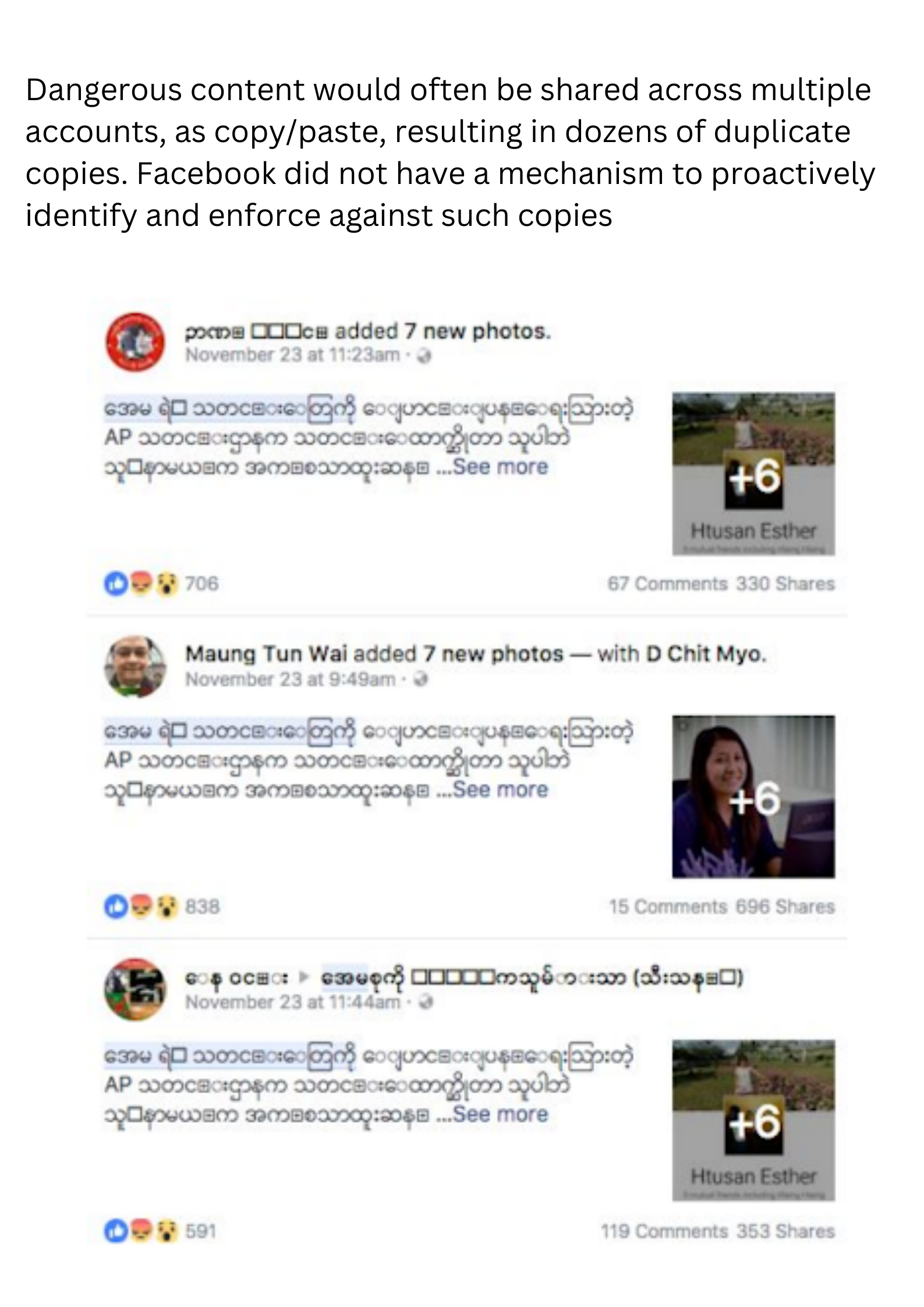Screen dimensions: 924x1307
Task: Click the November 23 at 11:44am timestamp
Action: coord(293,1002)
